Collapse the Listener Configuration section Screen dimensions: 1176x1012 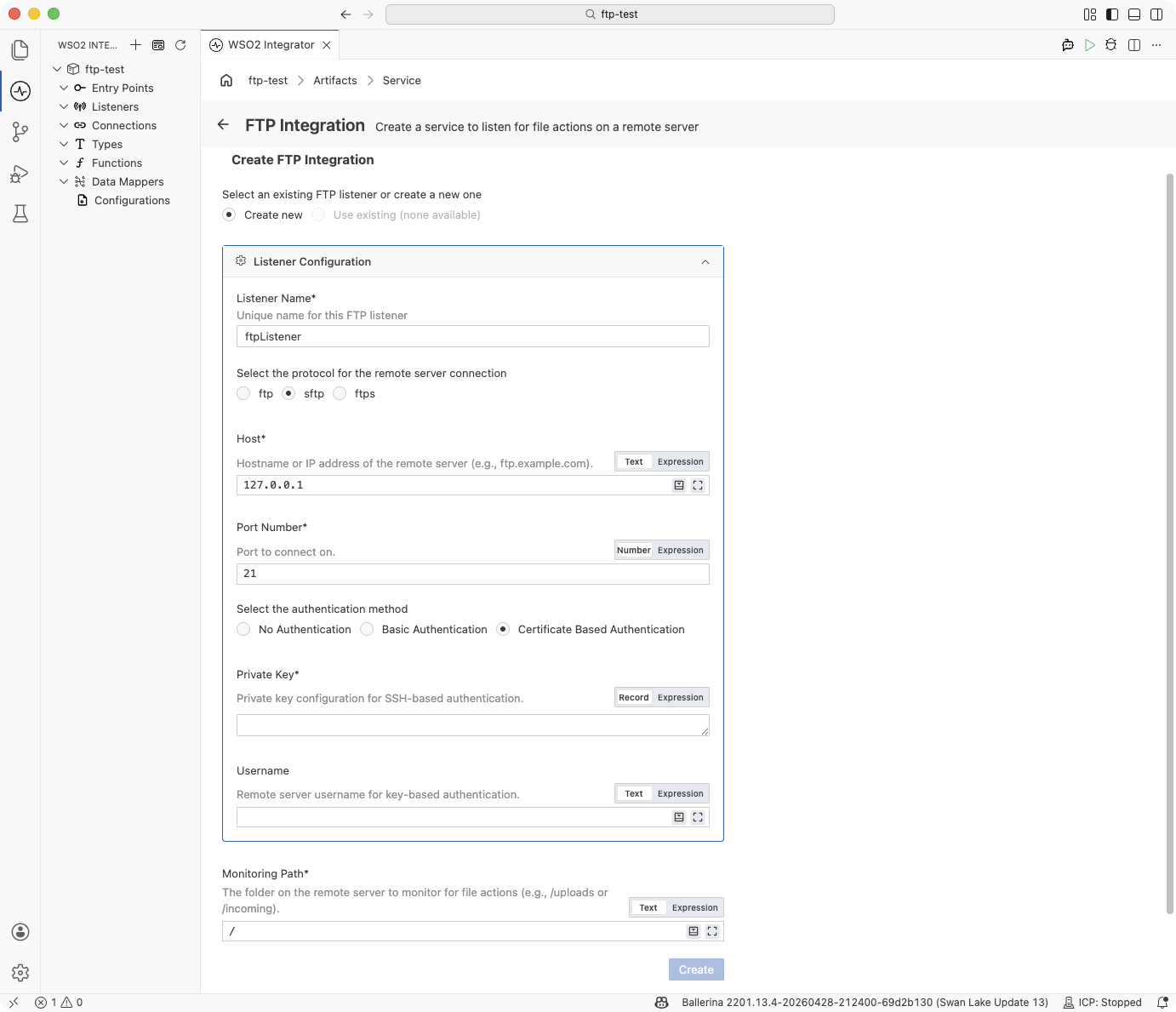tap(705, 262)
